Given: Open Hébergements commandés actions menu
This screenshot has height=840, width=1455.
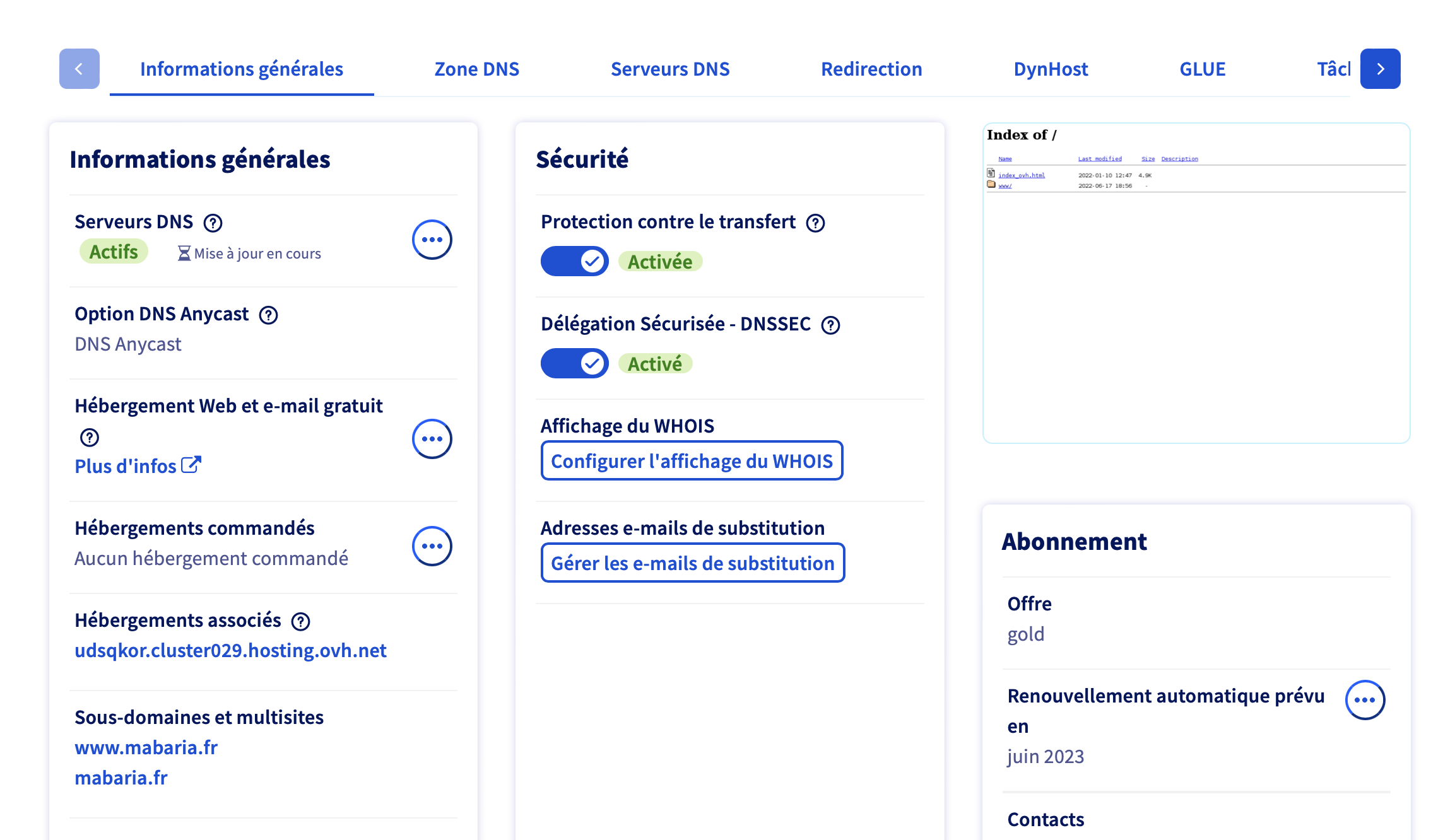Looking at the screenshot, I should 432,546.
